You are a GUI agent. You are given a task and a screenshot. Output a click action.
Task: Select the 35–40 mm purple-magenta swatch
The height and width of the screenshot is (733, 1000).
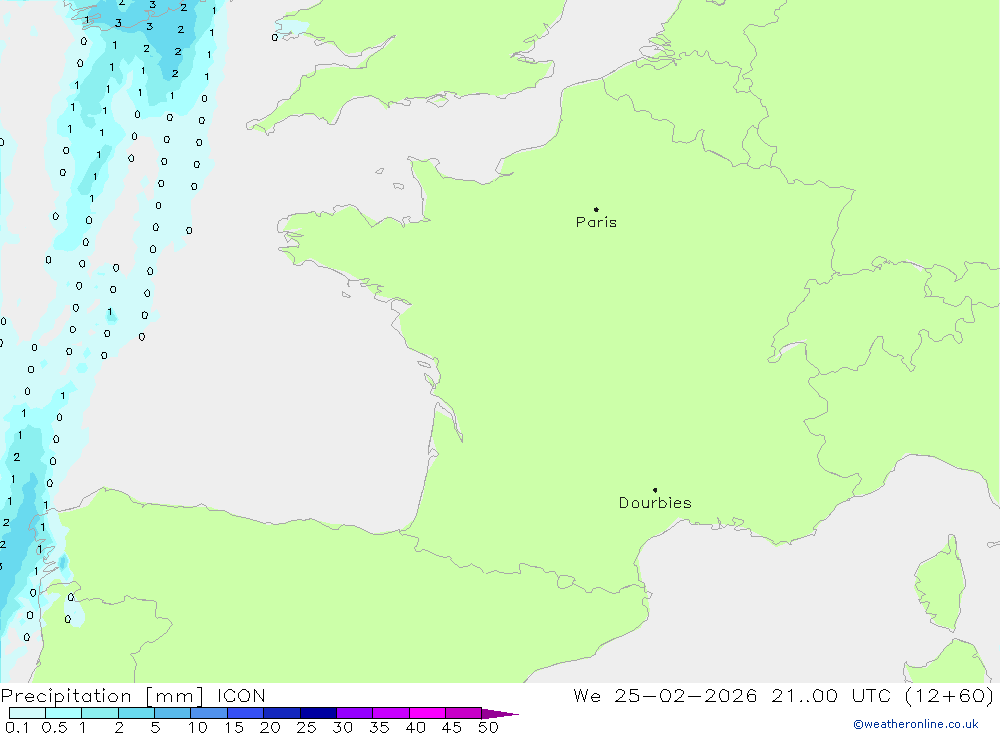coord(390,713)
